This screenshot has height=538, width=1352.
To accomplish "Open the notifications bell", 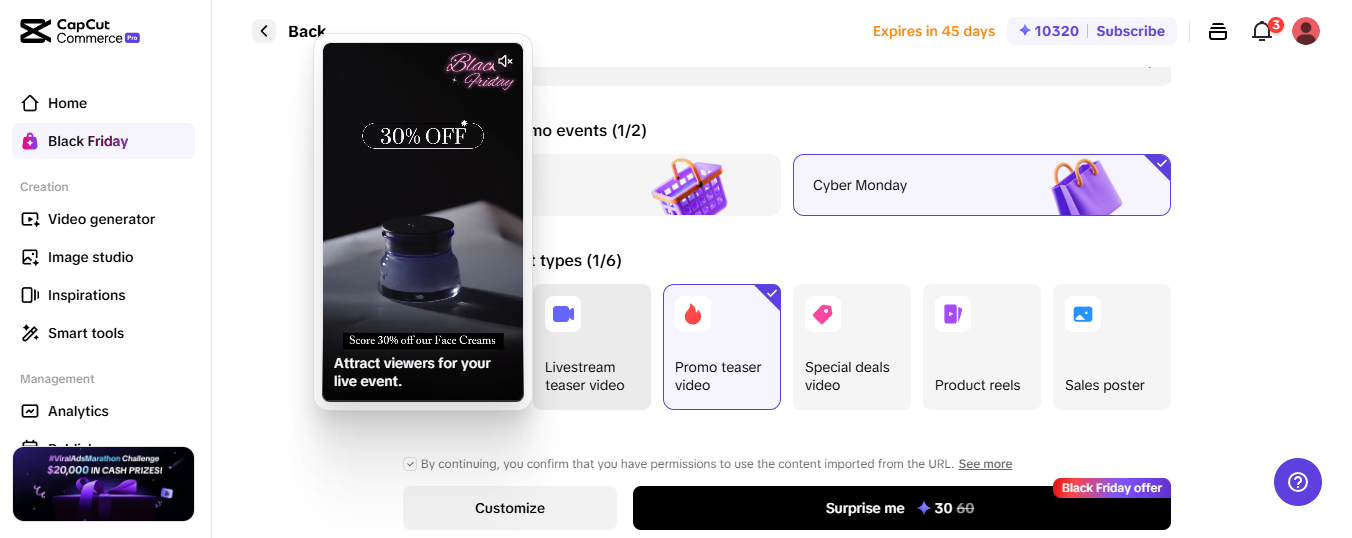I will (1262, 31).
